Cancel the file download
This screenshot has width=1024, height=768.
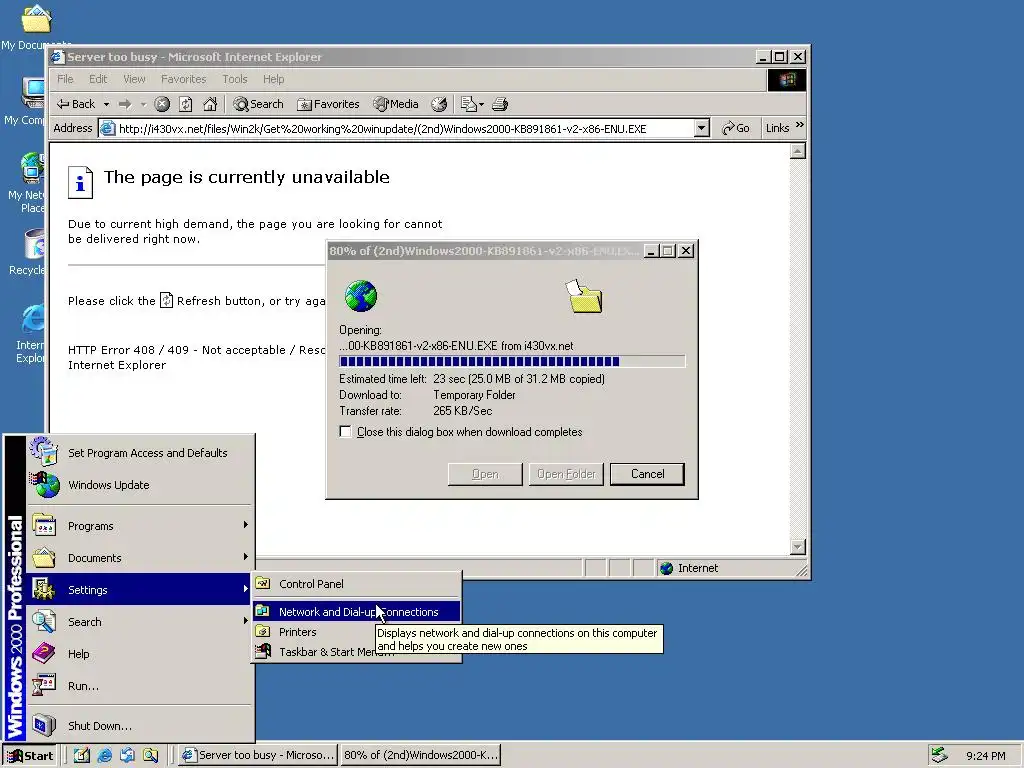click(x=647, y=474)
